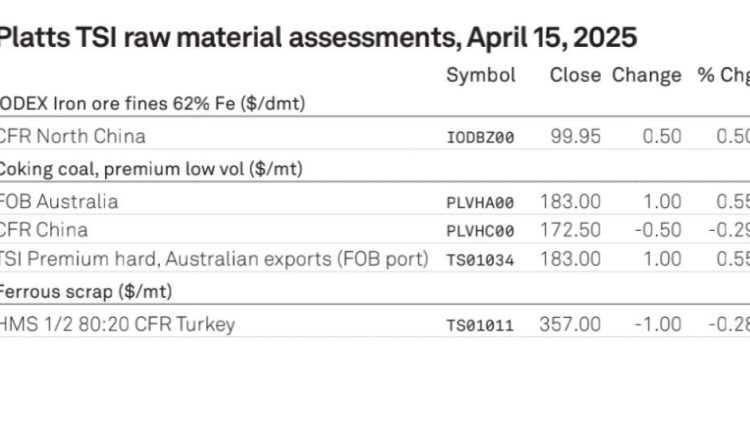Click the Ferrous scrap ($/mt) section heading
This screenshot has width=750, height=430.
[85, 291]
